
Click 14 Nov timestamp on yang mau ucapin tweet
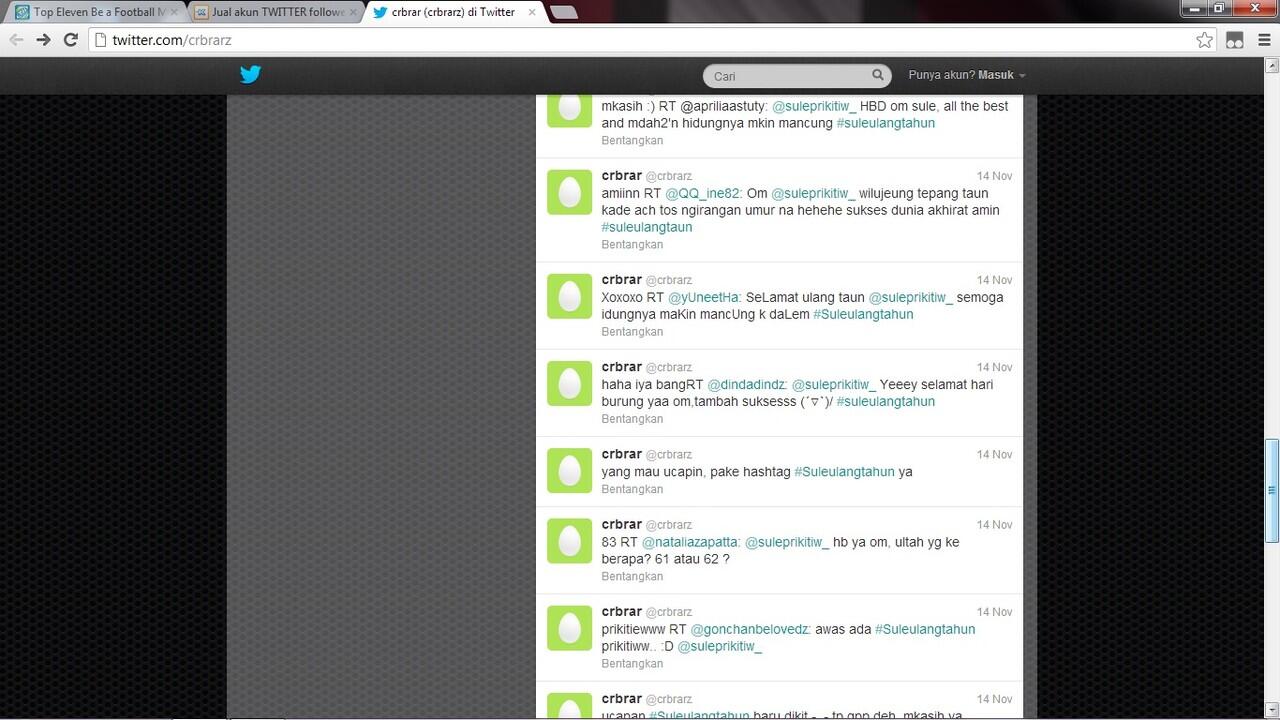point(995,454)
